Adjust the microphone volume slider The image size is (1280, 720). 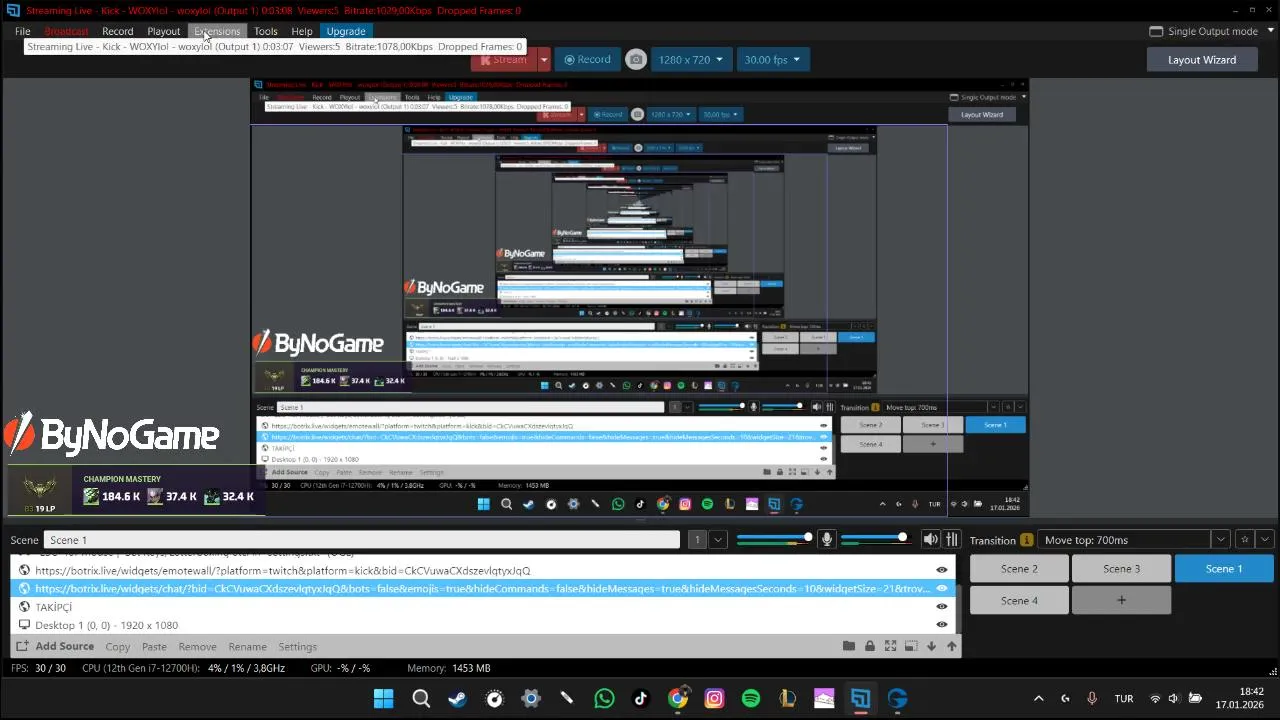pos(775,539)
